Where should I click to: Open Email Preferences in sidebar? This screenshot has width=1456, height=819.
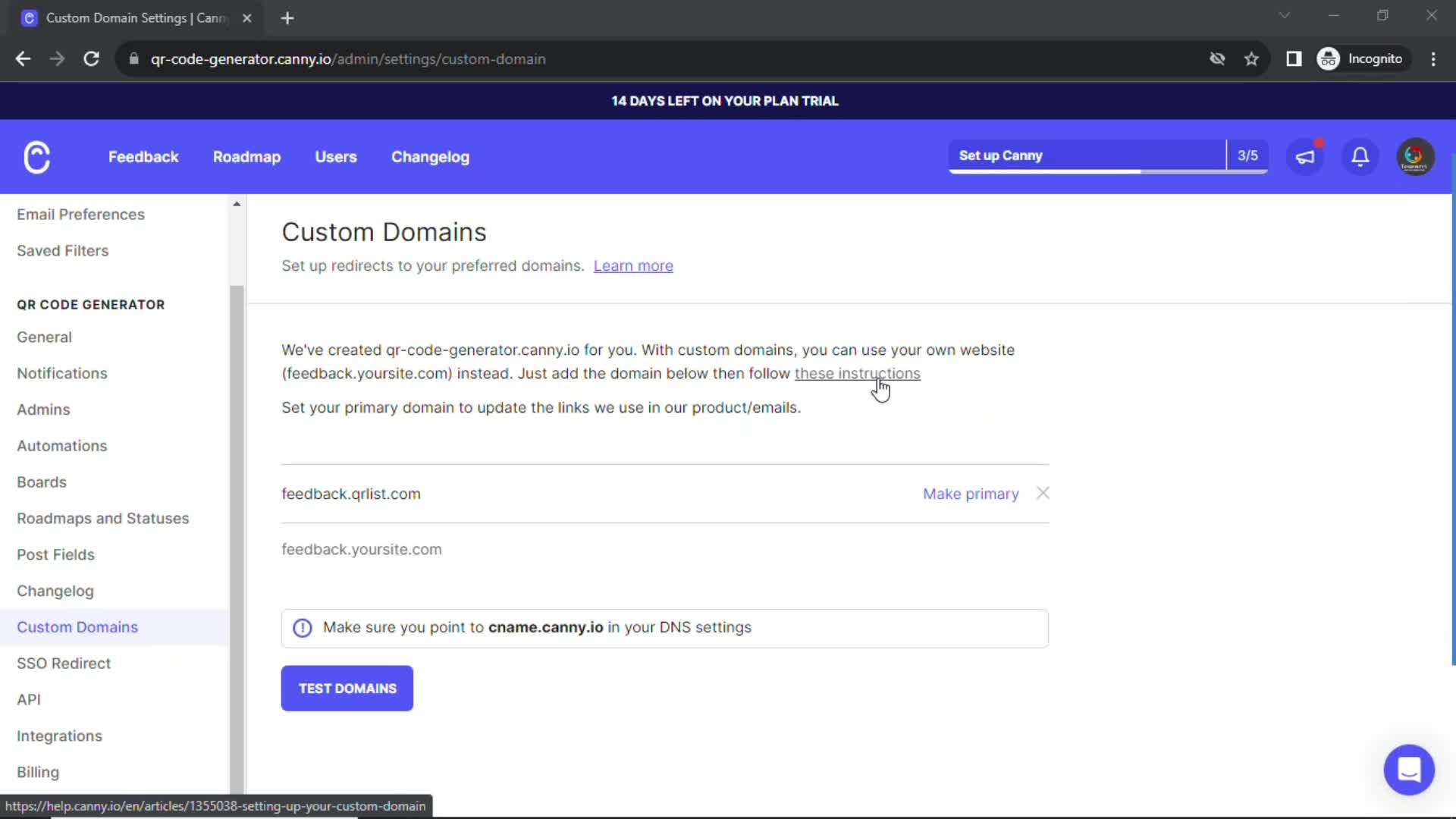point(80,215)
